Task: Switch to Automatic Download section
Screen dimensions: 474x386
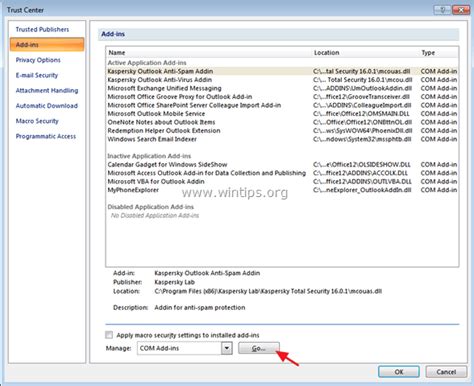Action: point(47,106)
